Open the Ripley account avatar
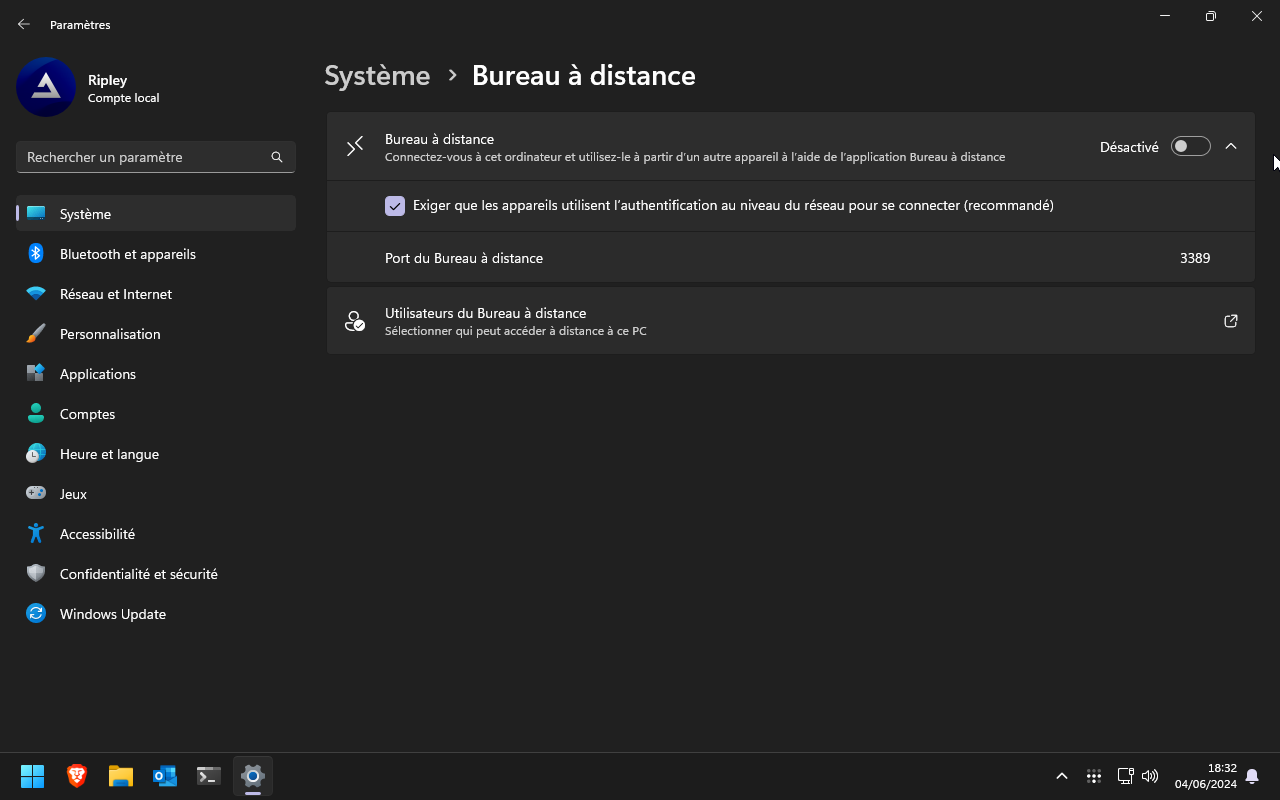Screen dimensions: 1280x800 click(46, 87)
